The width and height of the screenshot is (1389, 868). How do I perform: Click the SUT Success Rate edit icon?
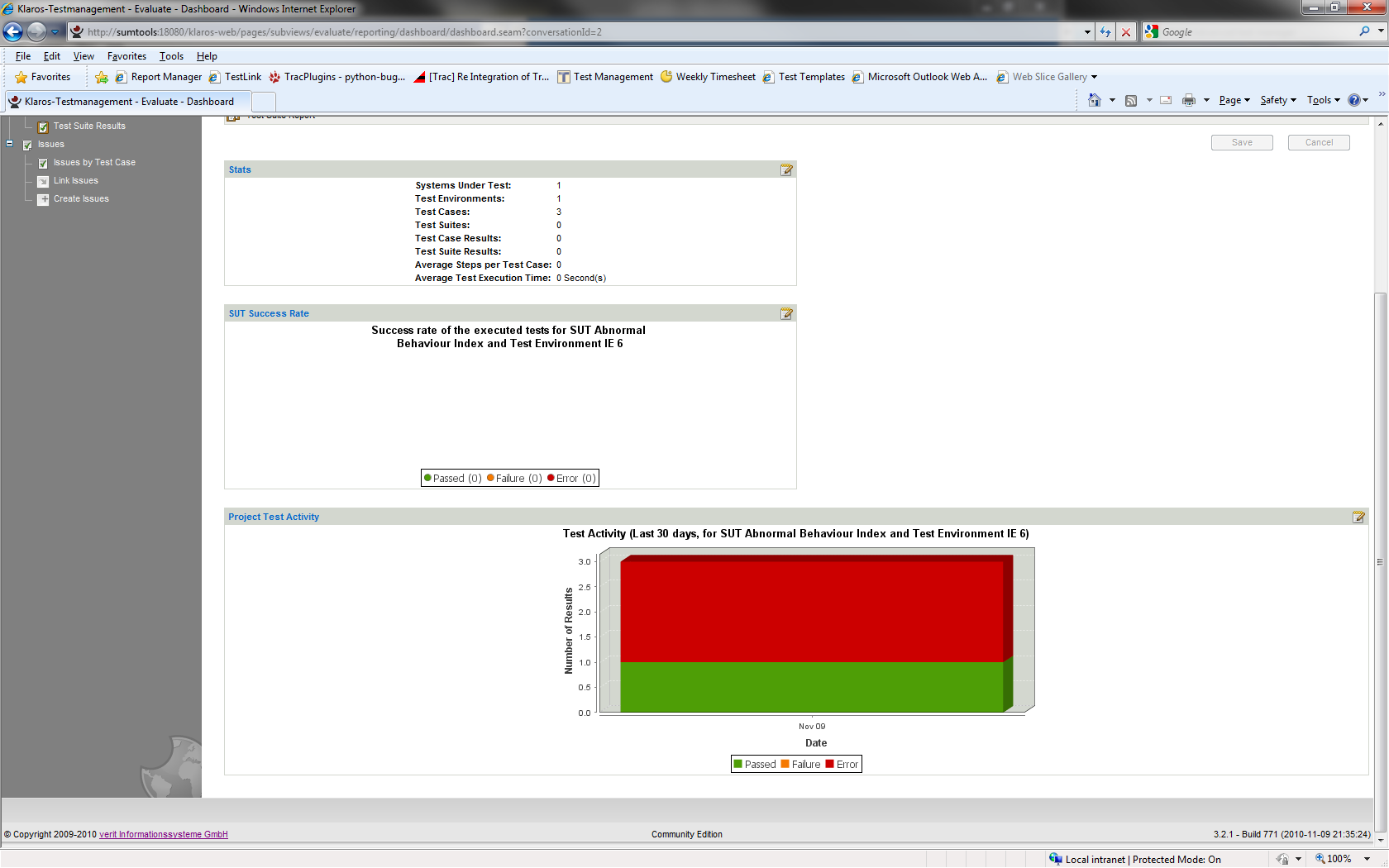point(786,313)
